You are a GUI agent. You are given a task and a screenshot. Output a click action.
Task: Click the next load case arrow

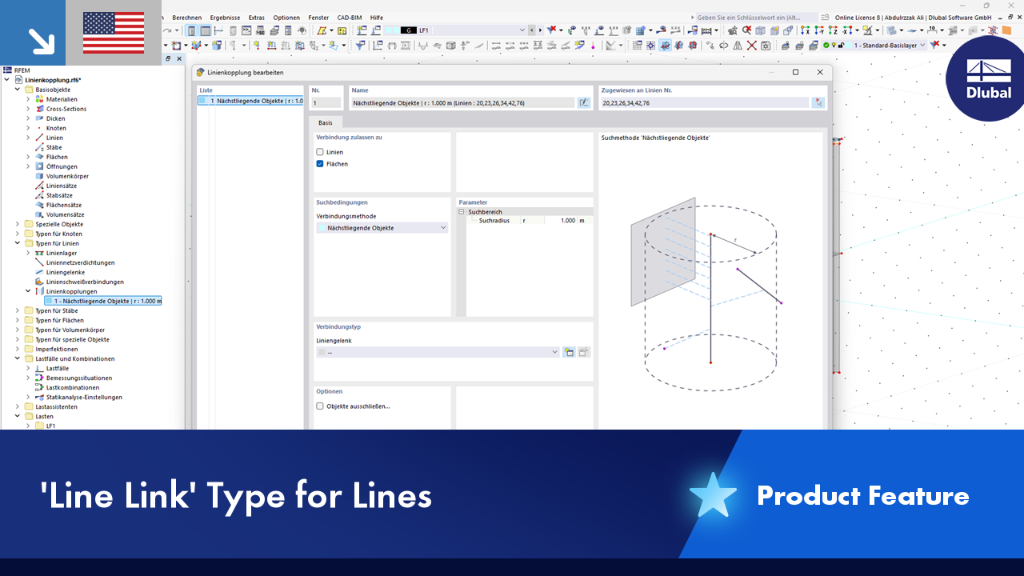(539, 31)
